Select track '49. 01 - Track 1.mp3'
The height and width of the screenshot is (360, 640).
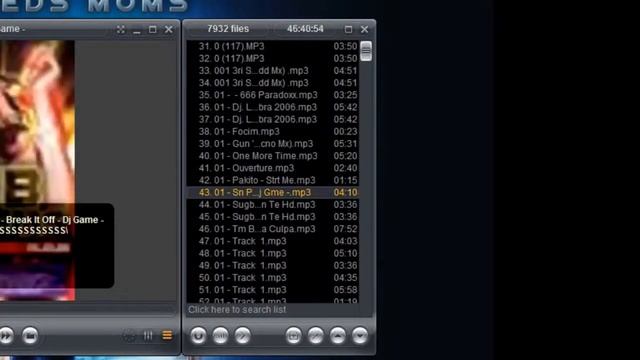pos(273,266)
